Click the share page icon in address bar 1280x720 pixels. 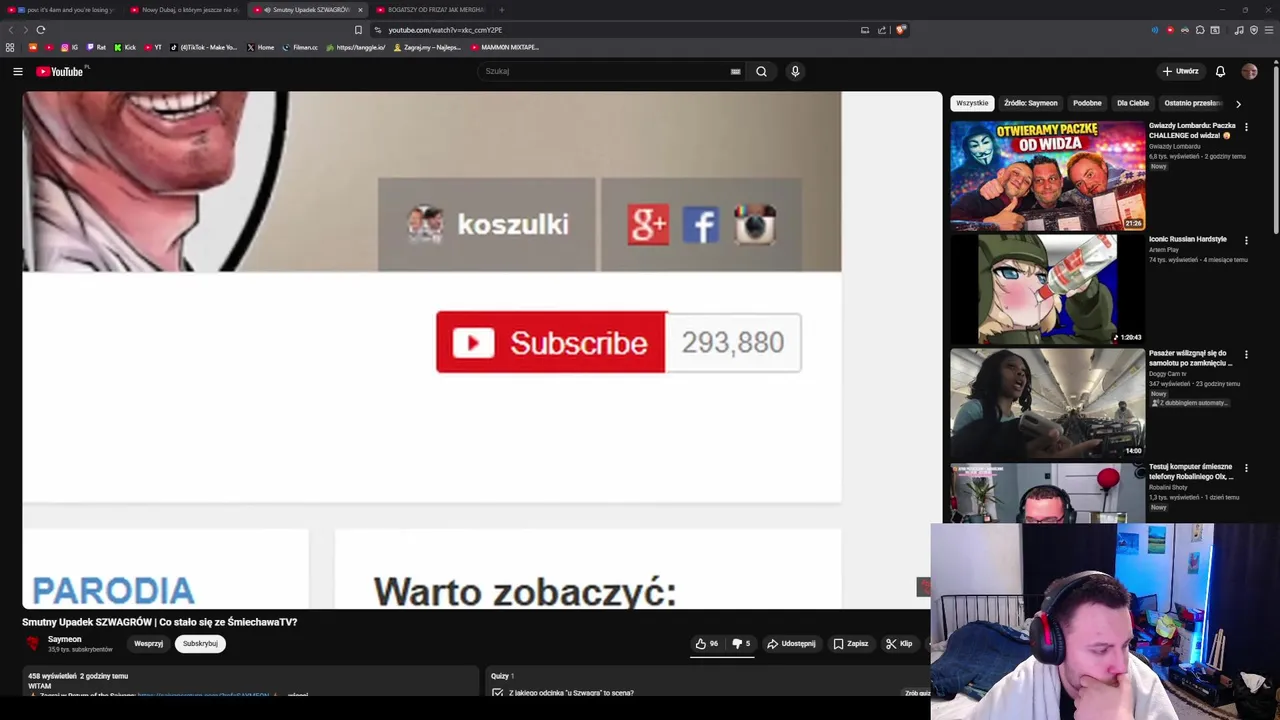coord(882,30)
